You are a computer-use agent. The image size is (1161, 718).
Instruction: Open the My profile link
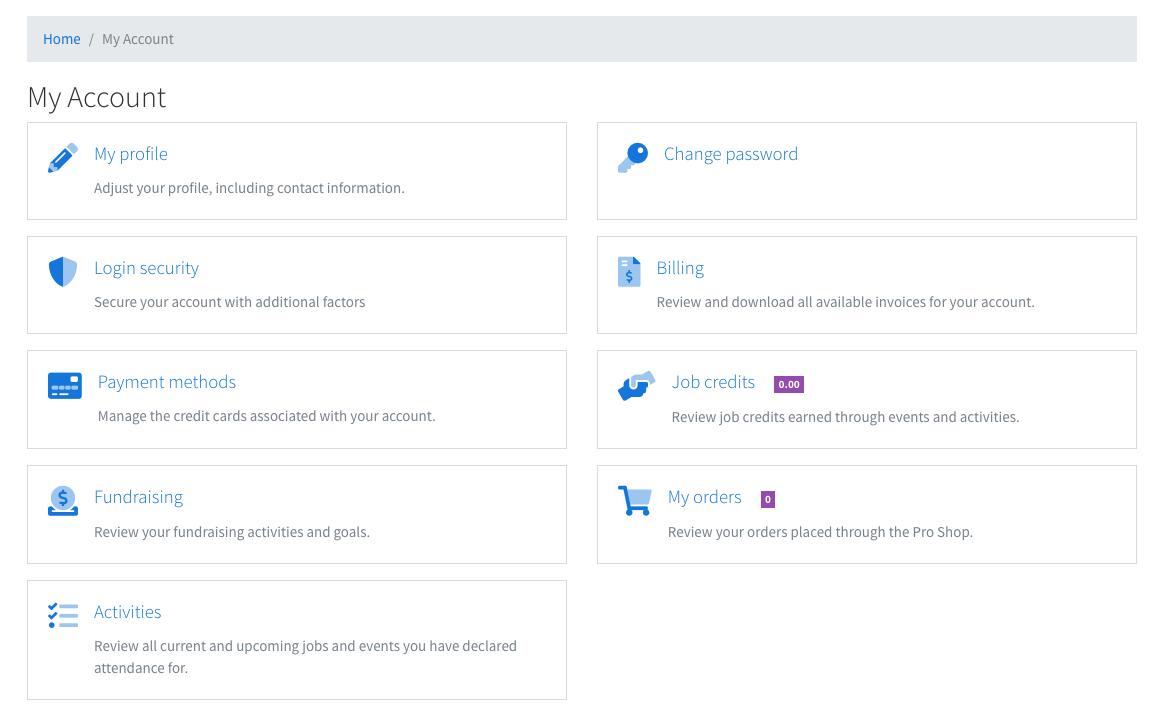131,154
